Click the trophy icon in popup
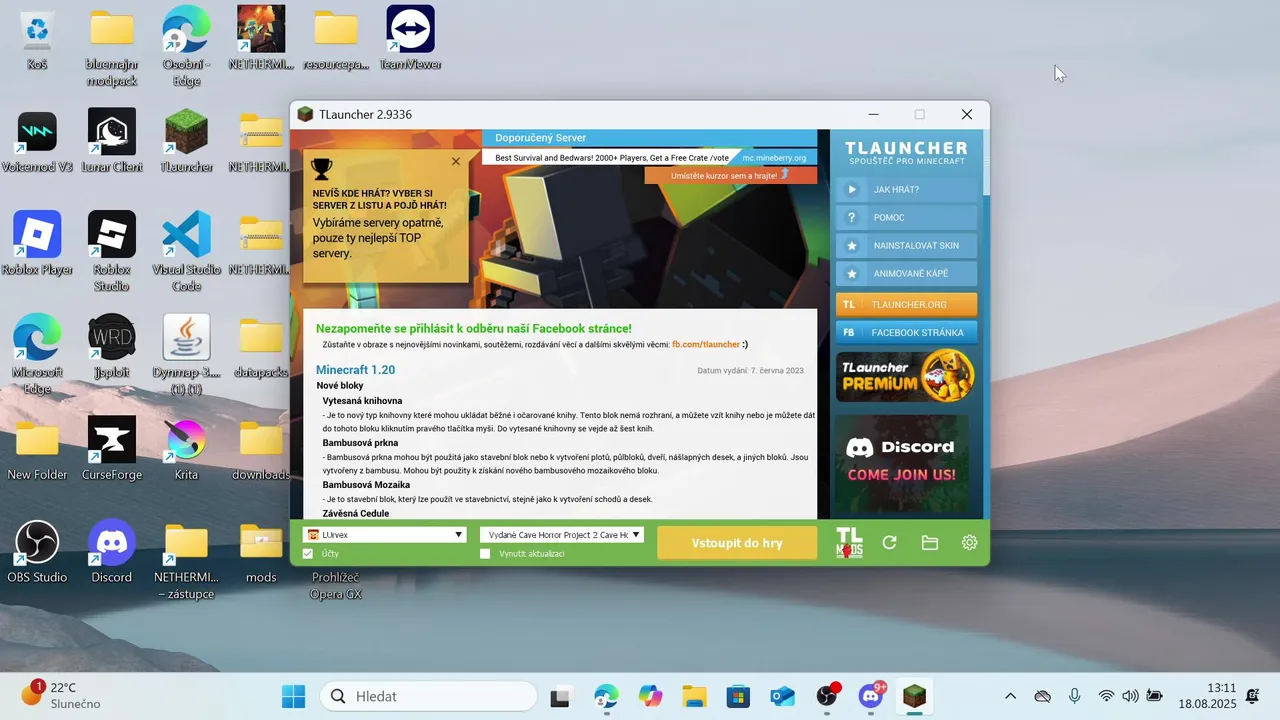 point(322,168)
